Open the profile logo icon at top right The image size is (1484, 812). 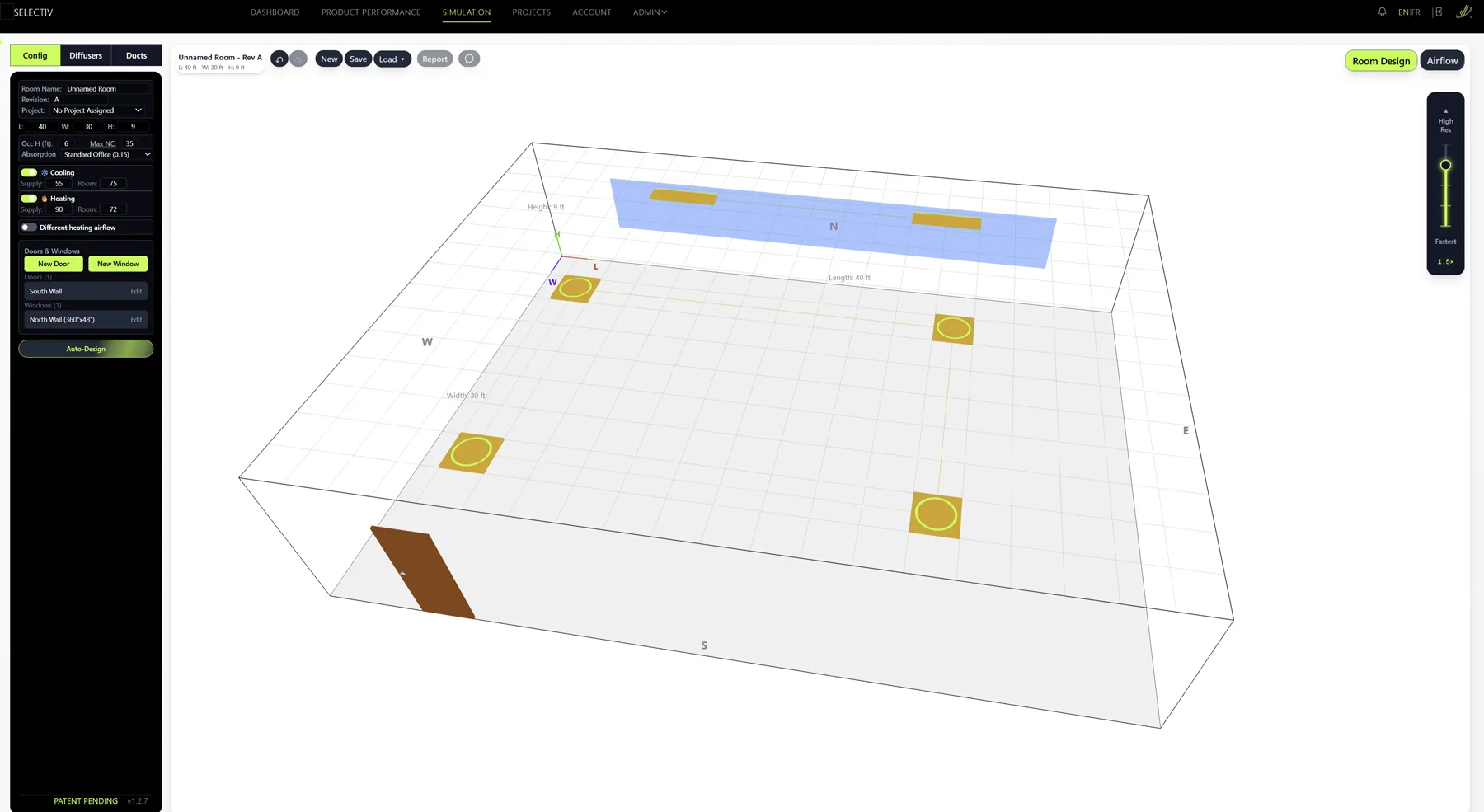(1463, 12)
